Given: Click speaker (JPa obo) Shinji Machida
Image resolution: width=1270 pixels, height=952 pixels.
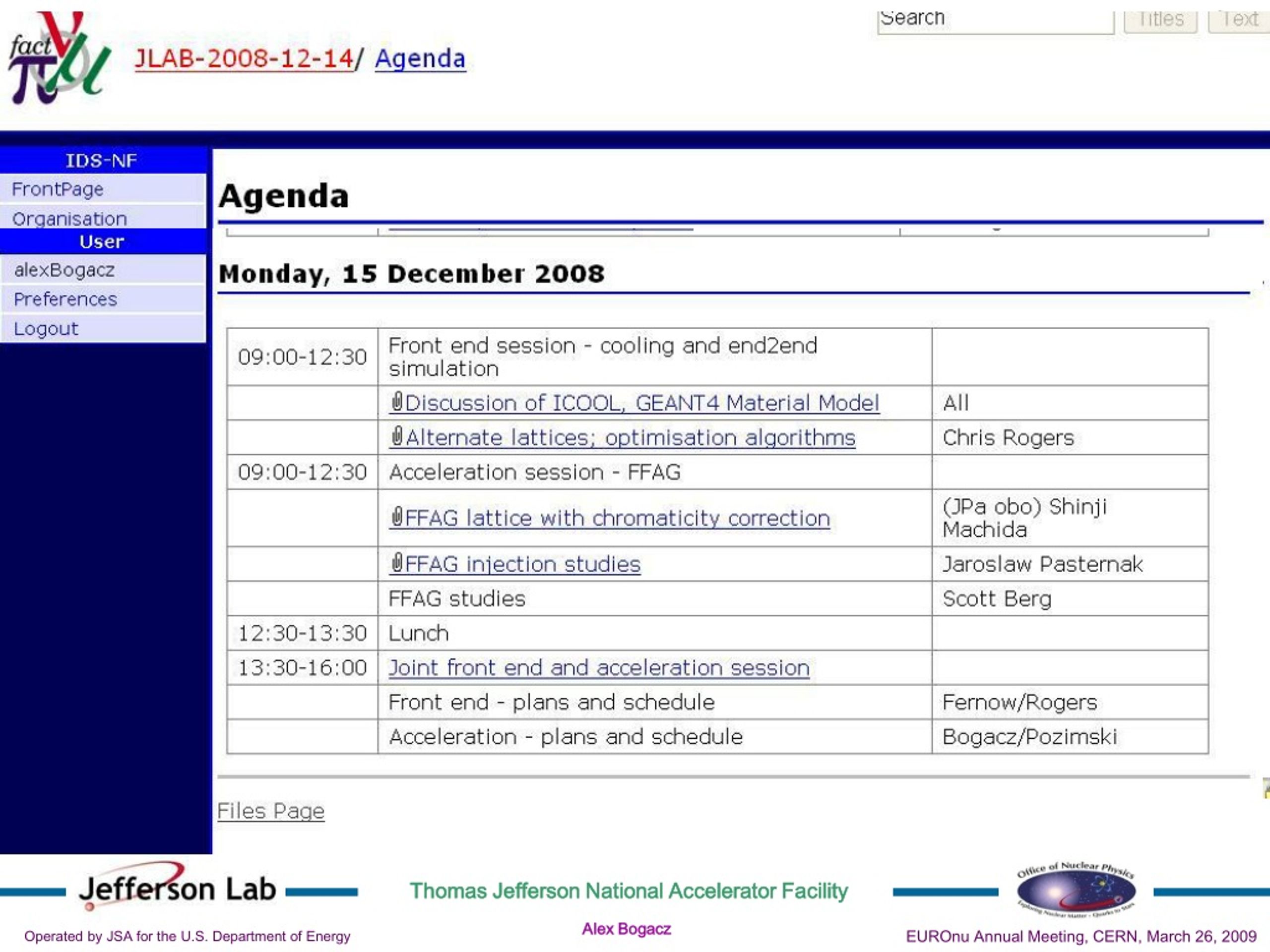Looking at the screenshot, I should pyautogui.click(x=1070, y=518).
